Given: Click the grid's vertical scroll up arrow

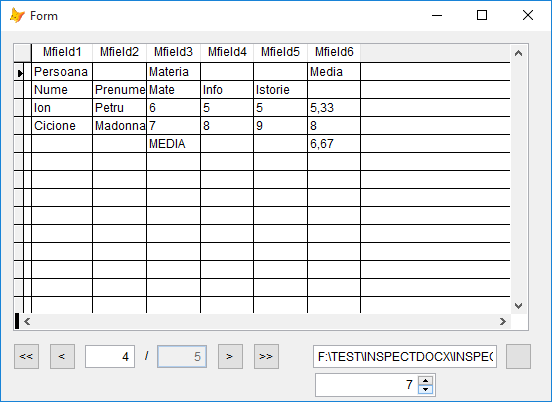Looking at the screenshot, I should coord(518,54).
